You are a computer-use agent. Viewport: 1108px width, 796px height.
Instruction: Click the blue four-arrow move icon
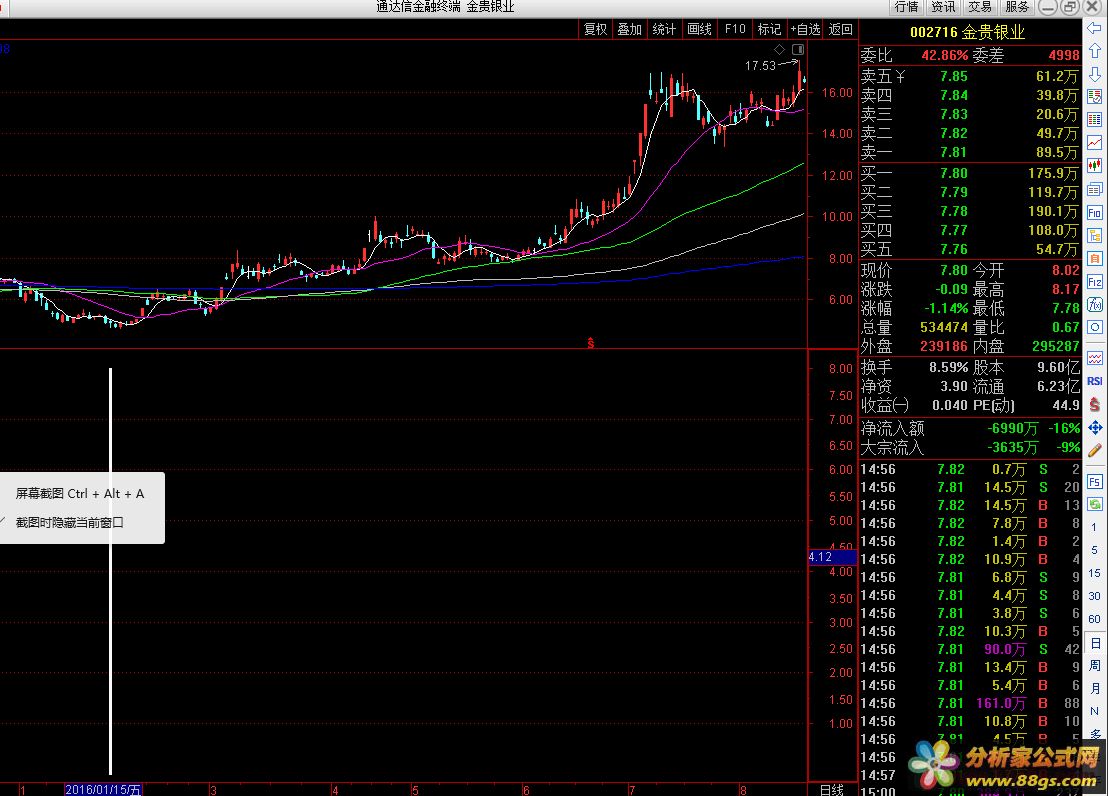(1095, 427)
